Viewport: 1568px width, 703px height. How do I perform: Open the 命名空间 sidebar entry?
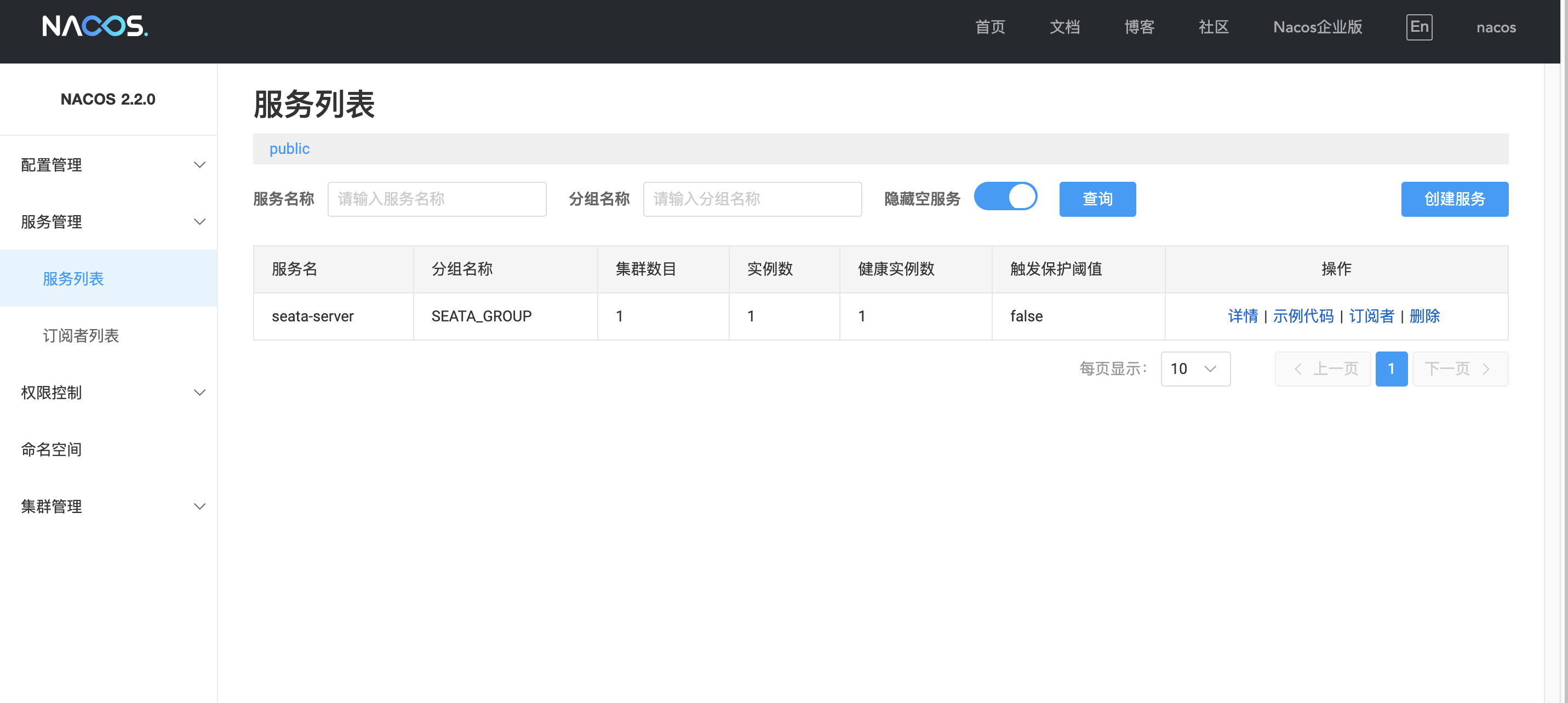(51, 449)
